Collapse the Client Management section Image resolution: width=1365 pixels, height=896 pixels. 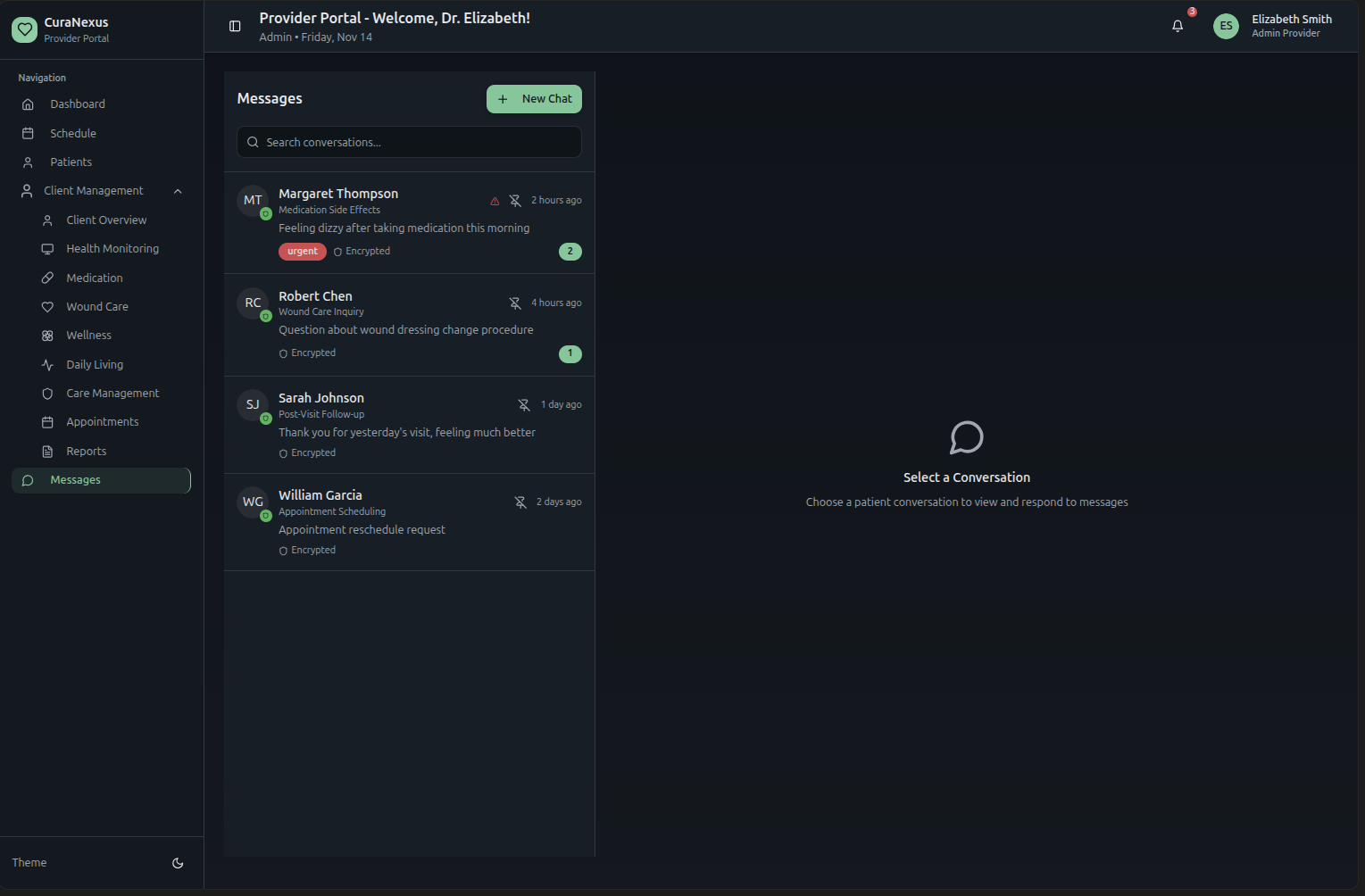(178, 191)
